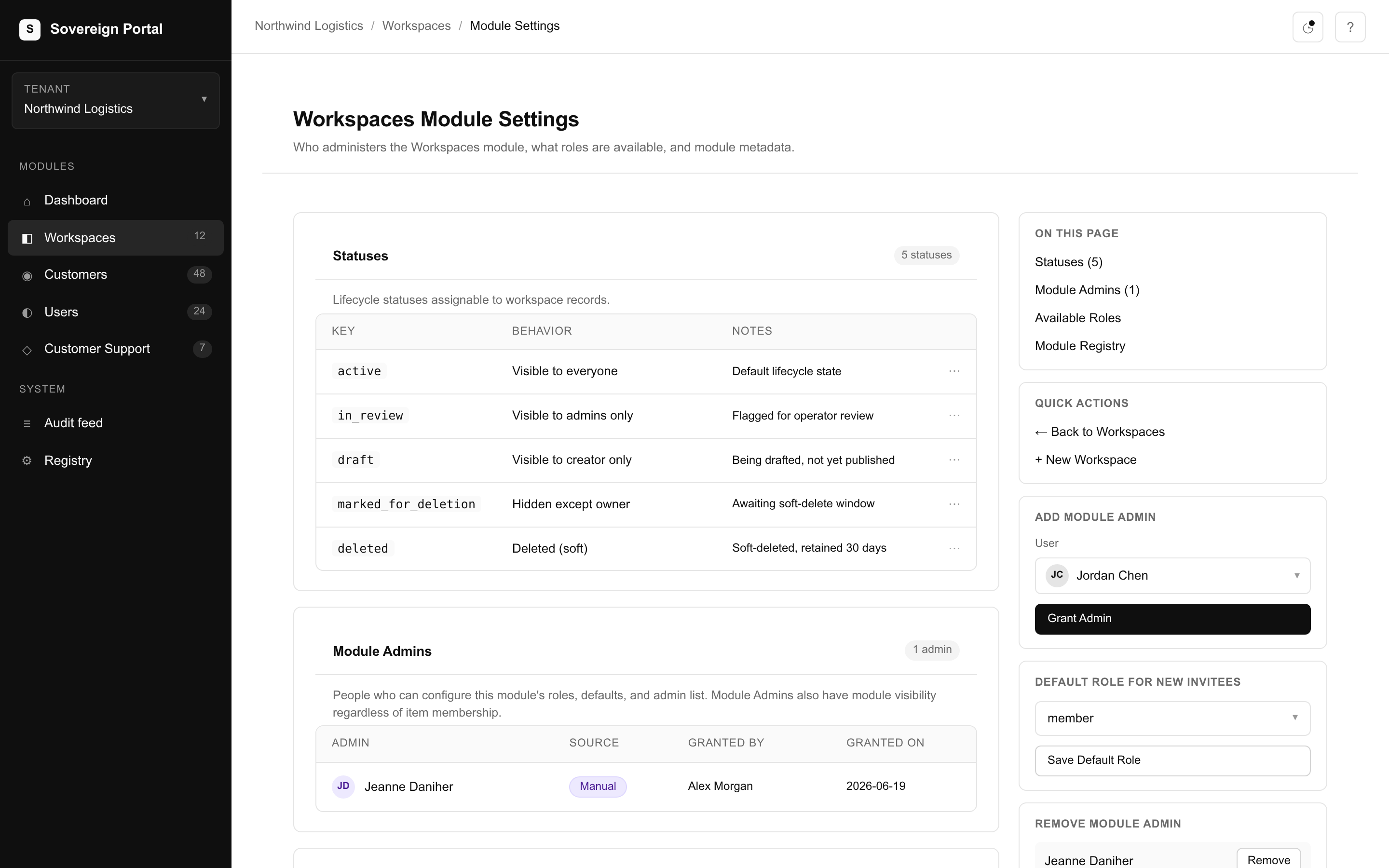The image size is (1389, 868).
Task: Open the member default role dropdown
Action: click(x=1172, y=718)
